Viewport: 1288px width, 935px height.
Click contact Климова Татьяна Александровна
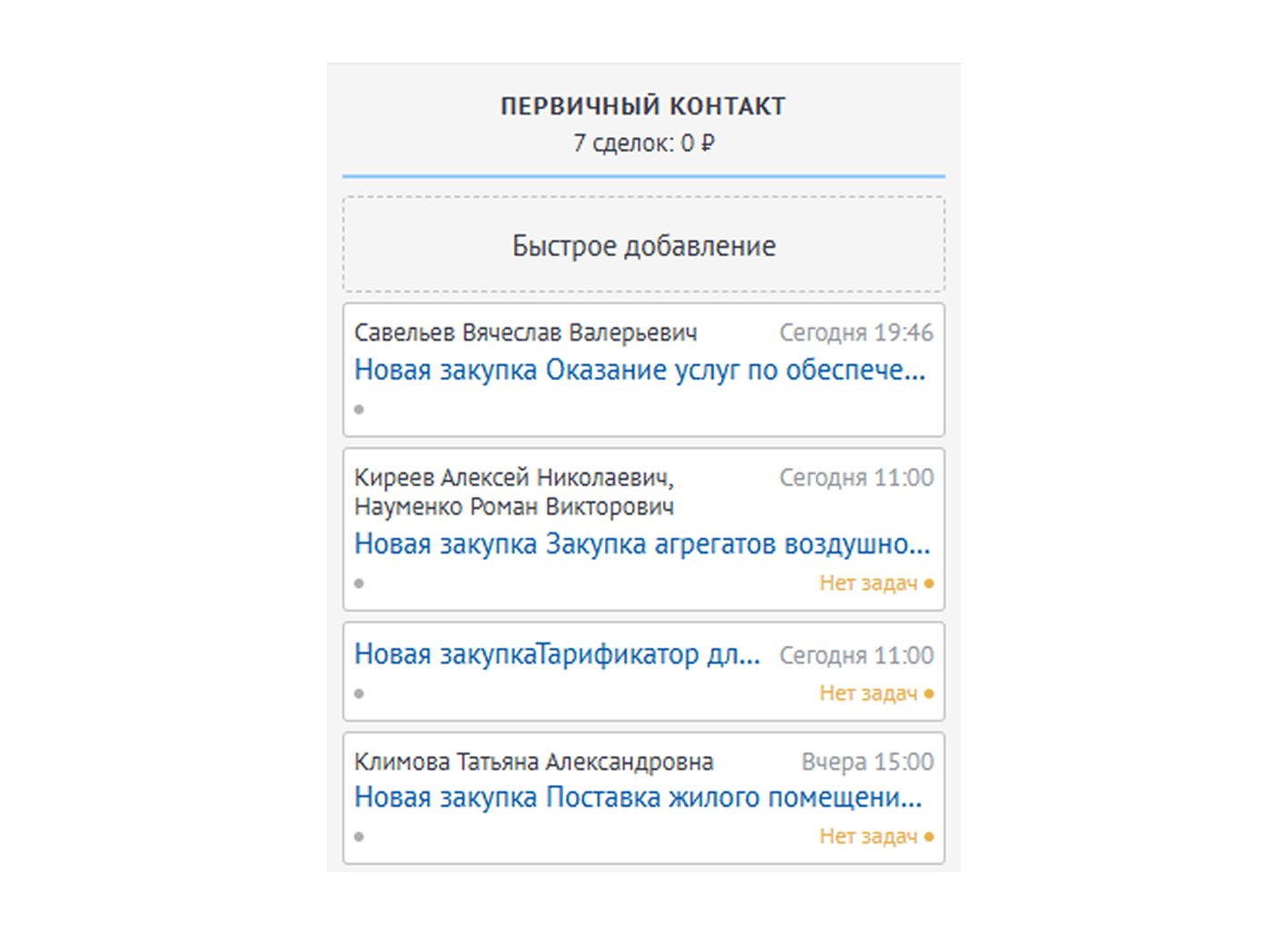coord(533,761)
